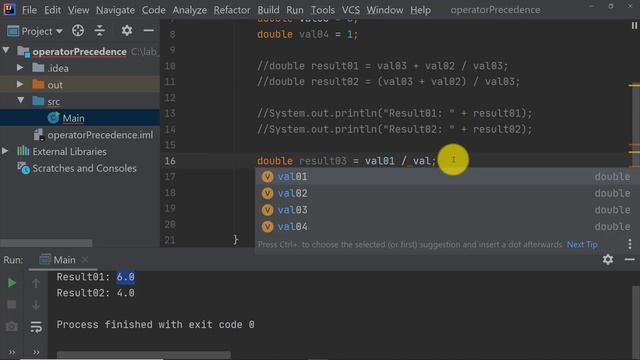The height and width of the screenshot is (360, 640).
Task: Click the locate opened file target icon
Action: (78, 31)
